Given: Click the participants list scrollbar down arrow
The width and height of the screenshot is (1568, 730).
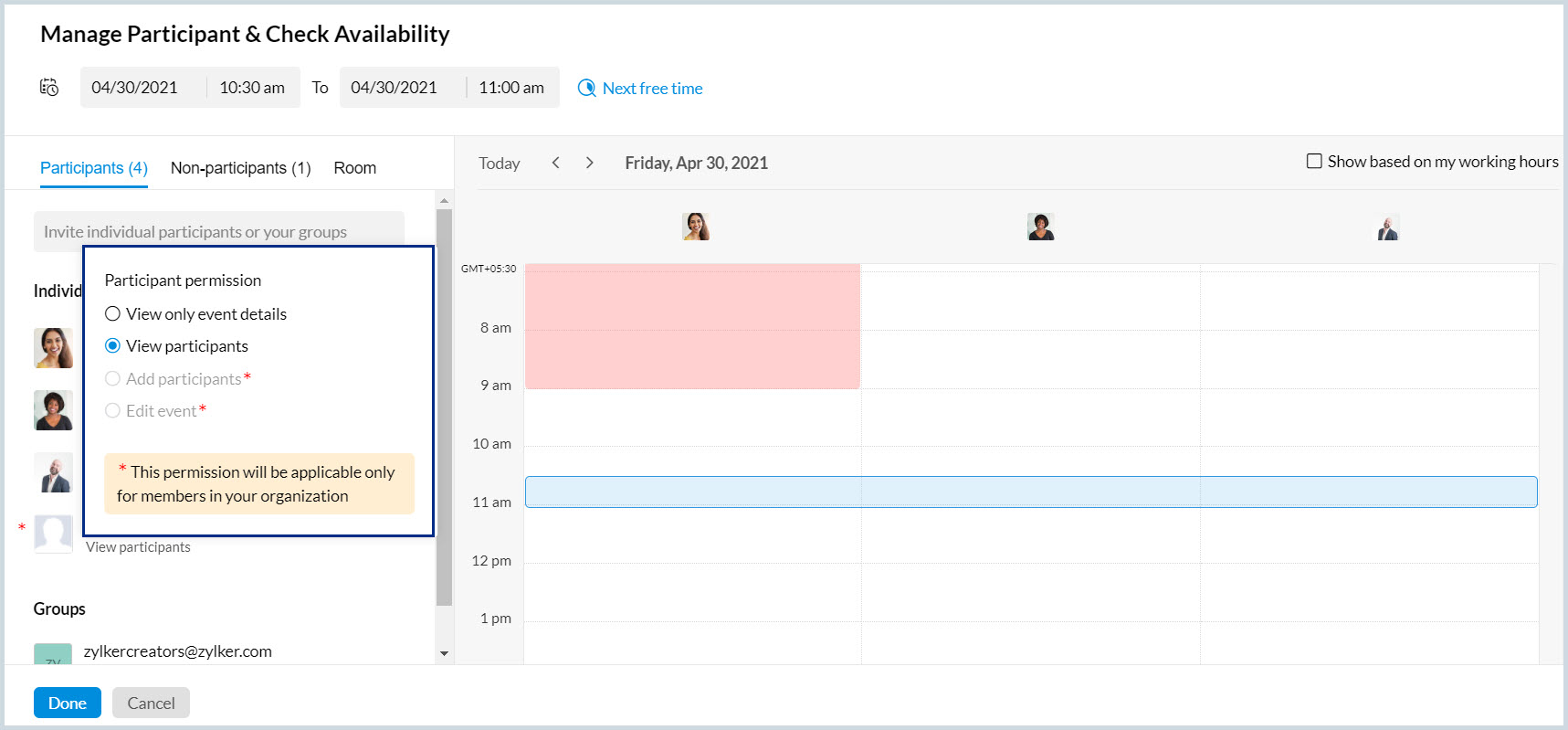Looking at the screenshot, I should tap(445, 653).
